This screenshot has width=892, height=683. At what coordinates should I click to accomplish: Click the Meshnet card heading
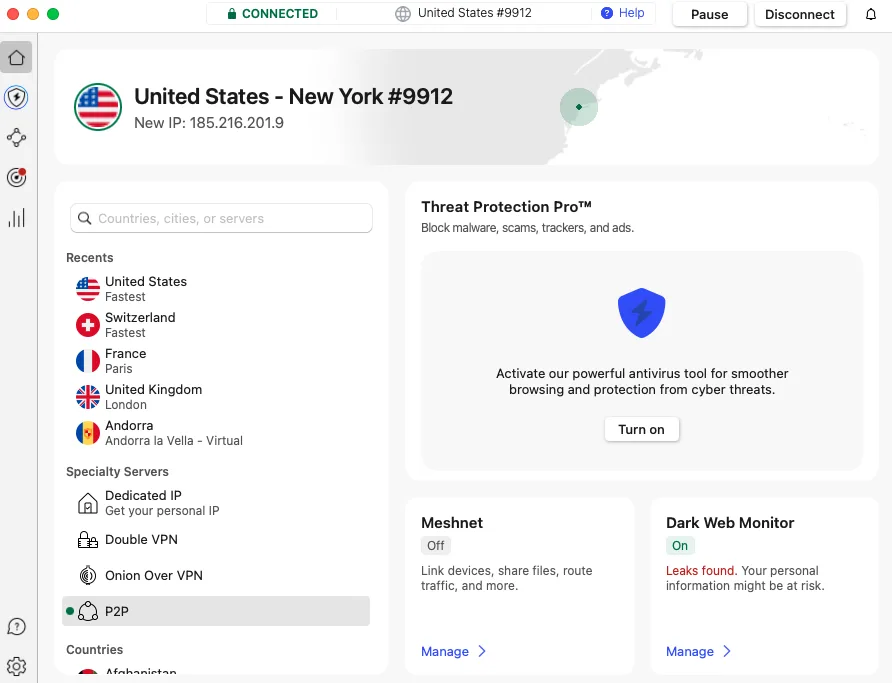click(452, 523)
